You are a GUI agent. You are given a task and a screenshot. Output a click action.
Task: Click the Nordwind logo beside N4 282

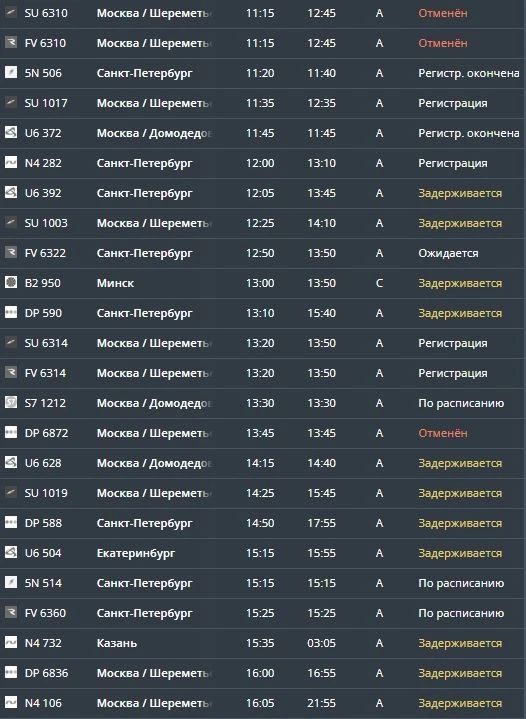(x=11, y=162)
